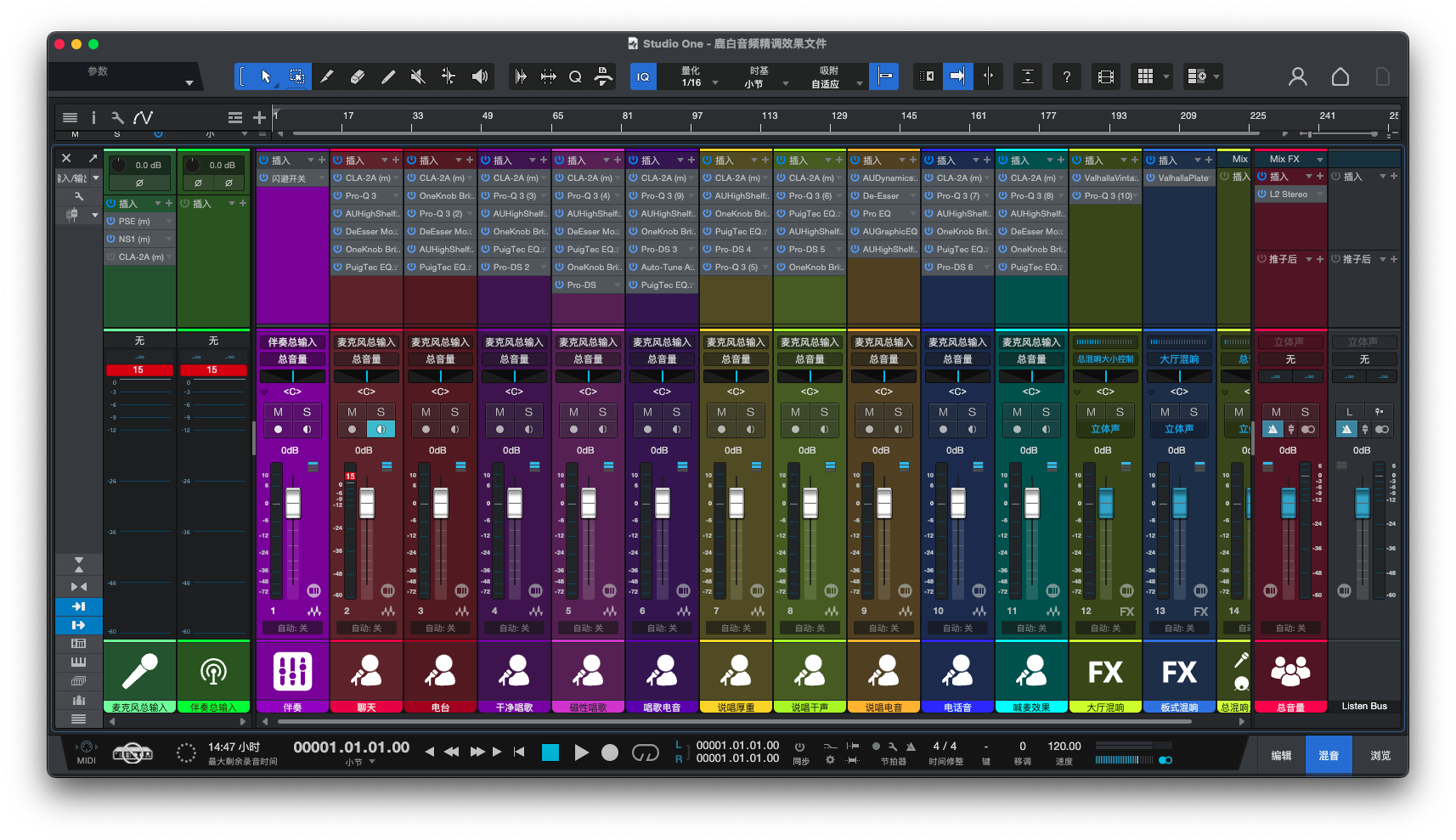Open inserts dropdown arrow on 聊天 channel
Image resolution: width=1456 pixels, height=840 pixels.
385,160
